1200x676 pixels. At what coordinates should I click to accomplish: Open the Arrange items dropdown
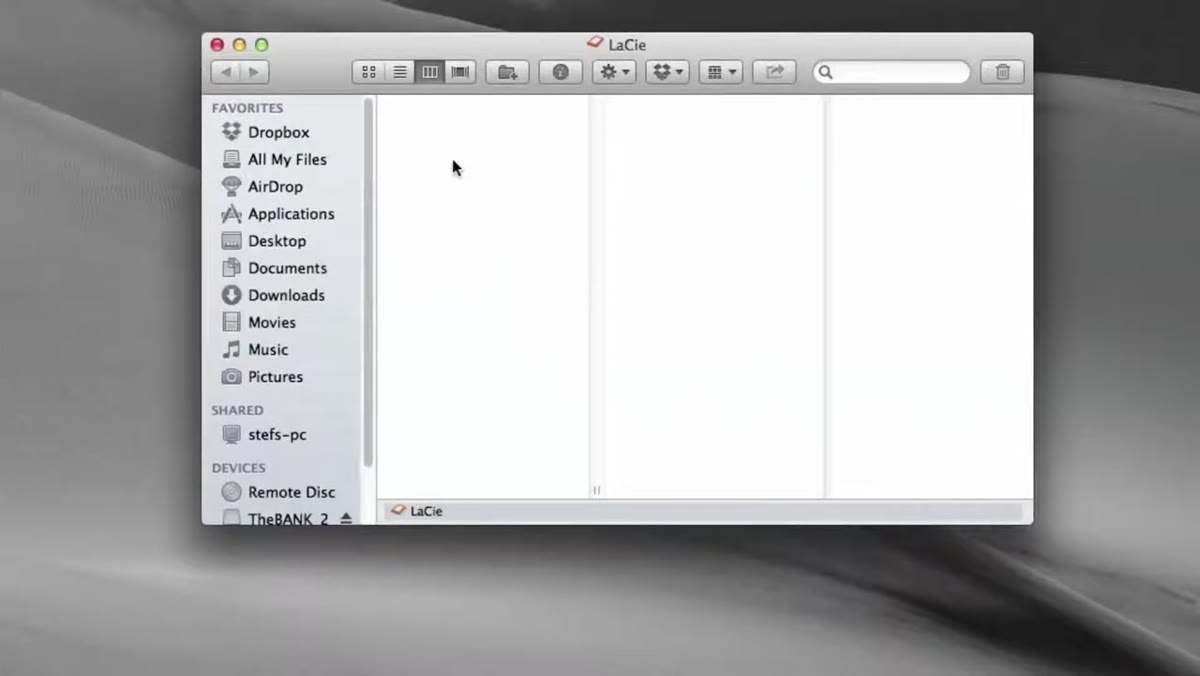[720, 72]
